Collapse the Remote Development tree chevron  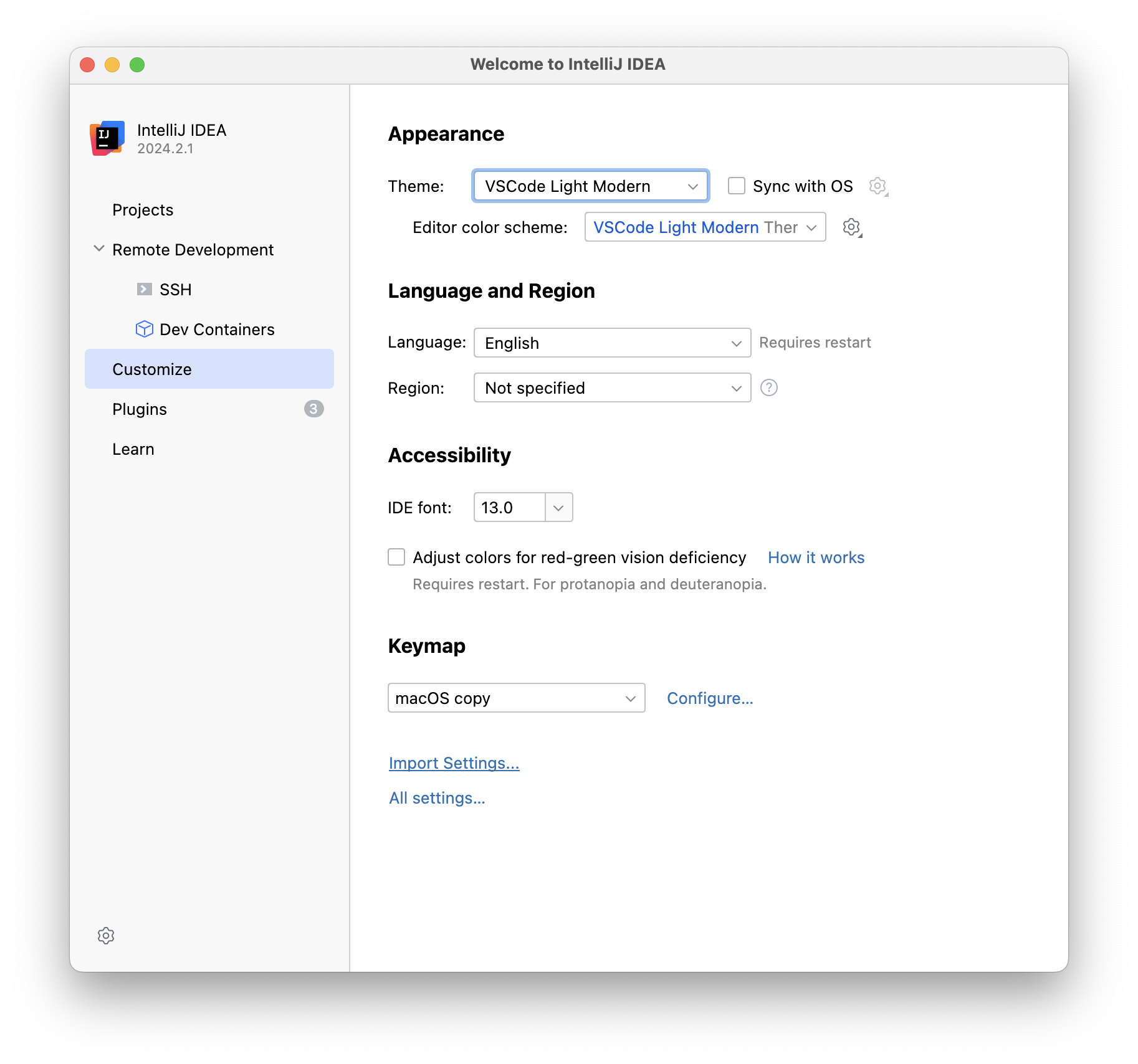coord(98,249)
